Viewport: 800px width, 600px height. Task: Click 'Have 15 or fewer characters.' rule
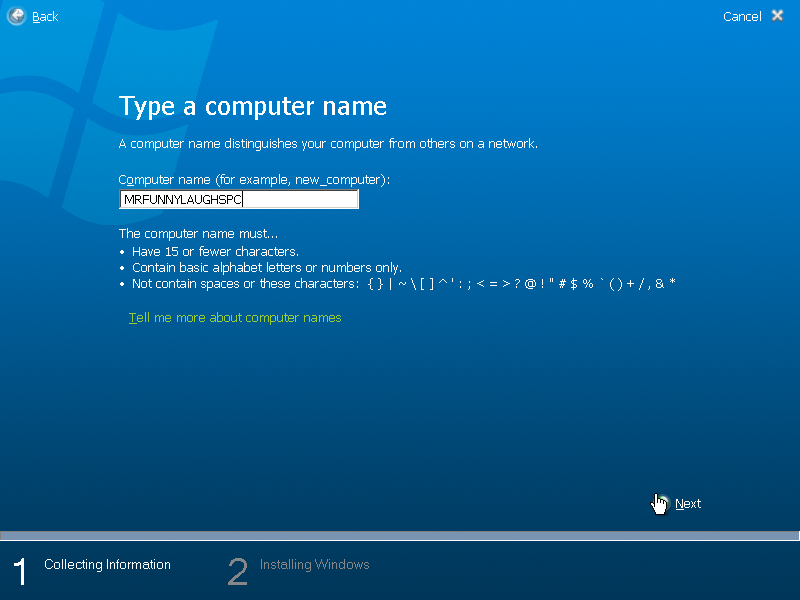click(215, 252)
